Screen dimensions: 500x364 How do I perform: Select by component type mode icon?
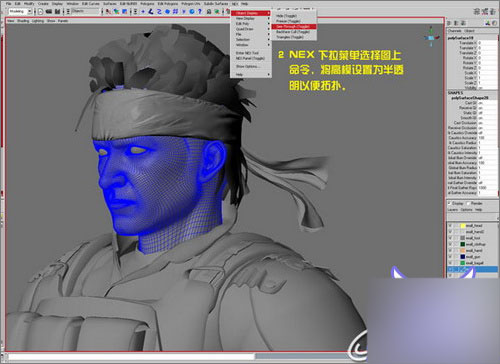(x=124, y=12)
